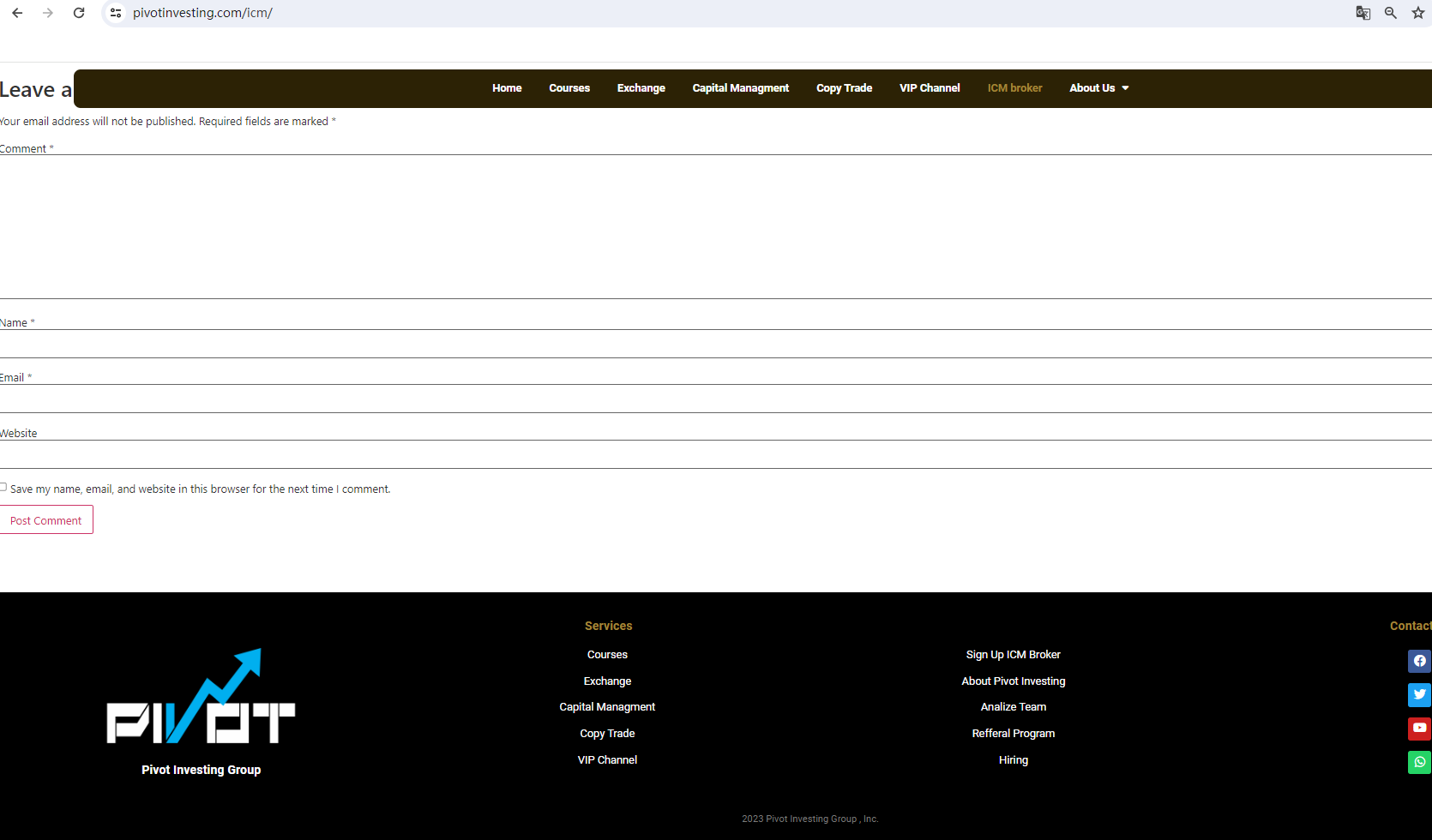This screenshot has width=1432, height=840.
Task: Focus the Email input field
Action: point(716,399)
